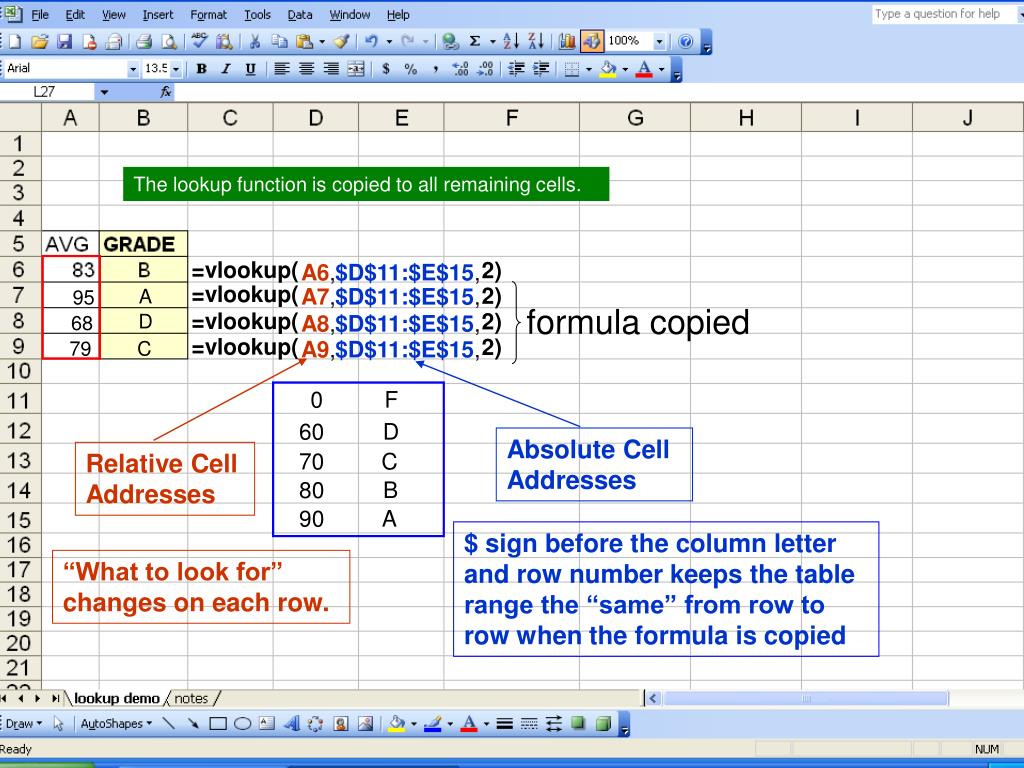The image size is (1024, 768).
Task: Toggle Bold formatting
Action: coord(201,69)
